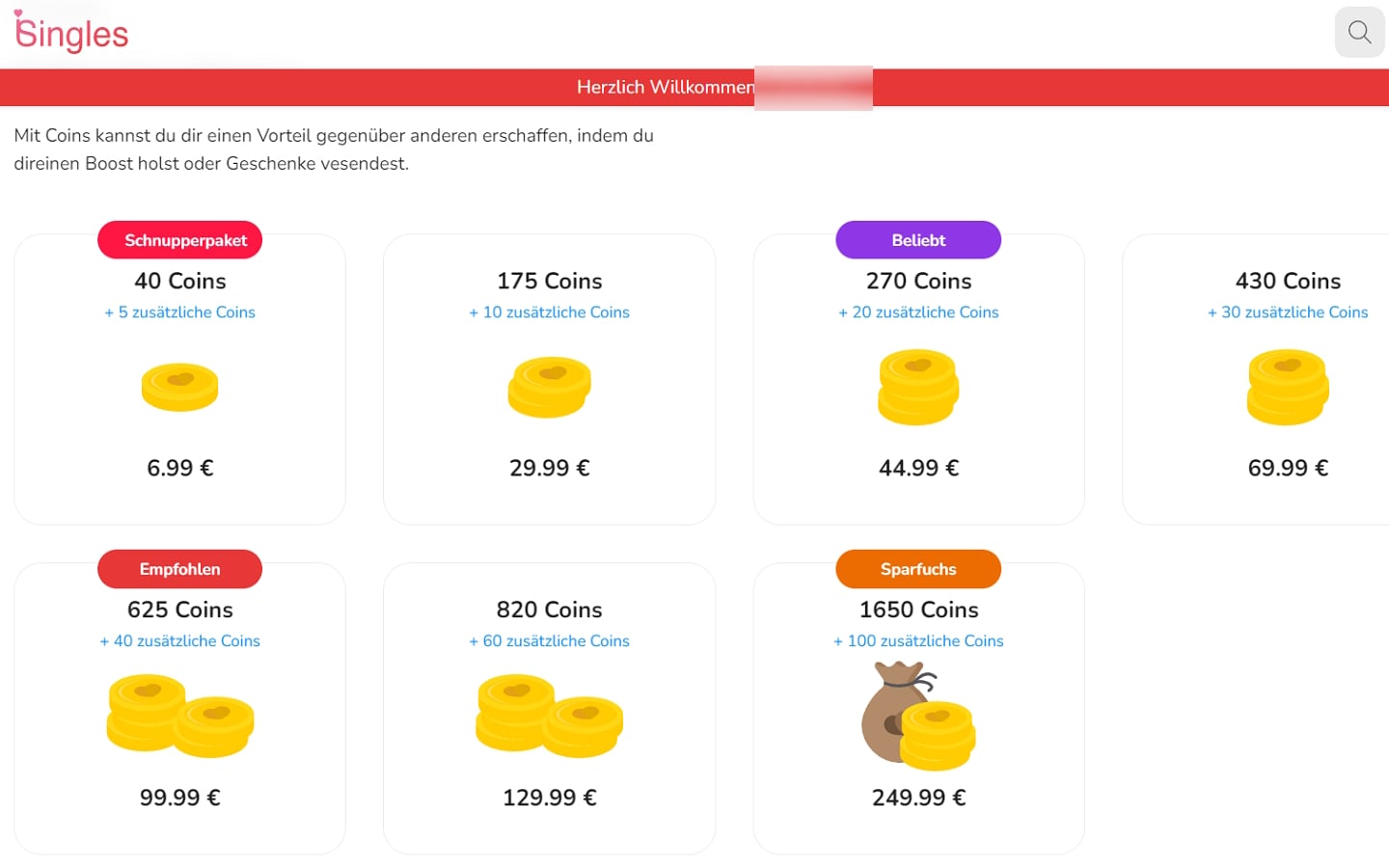
Task: Click "+ 10 zusätzliche Coins" bonus text
Action: tap(549, 312)
